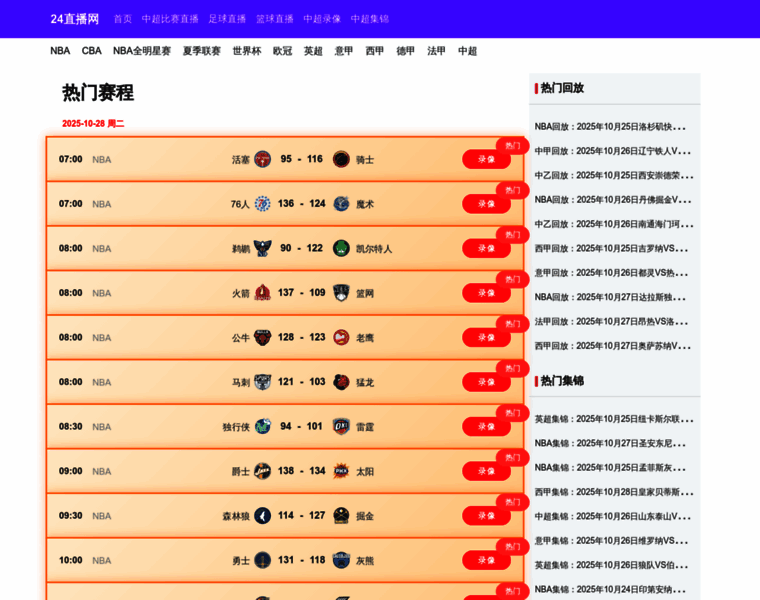
Task: Click 录像 button for 马刺 vs 猛龙
Action: pos(486,382)
